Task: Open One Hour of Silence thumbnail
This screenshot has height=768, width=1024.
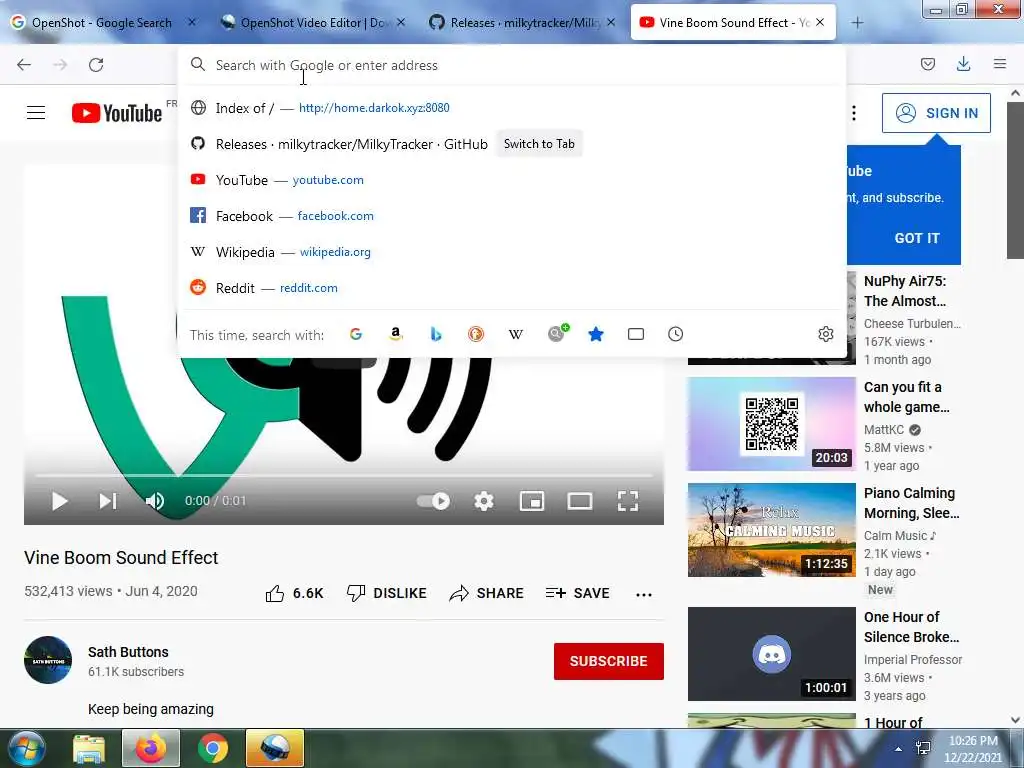Action: coord(772,654)
